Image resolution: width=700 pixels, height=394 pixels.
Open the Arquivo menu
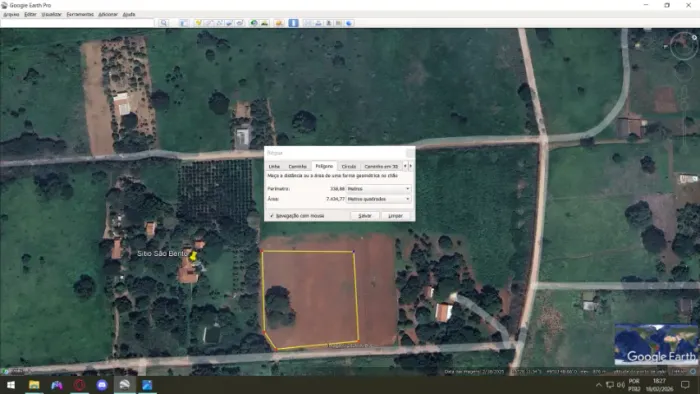pyautogui.click(x=11, y=14)
